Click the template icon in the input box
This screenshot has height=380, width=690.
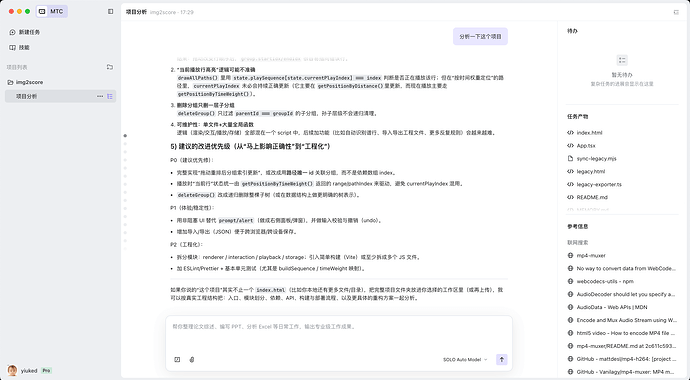pos(177,359)
